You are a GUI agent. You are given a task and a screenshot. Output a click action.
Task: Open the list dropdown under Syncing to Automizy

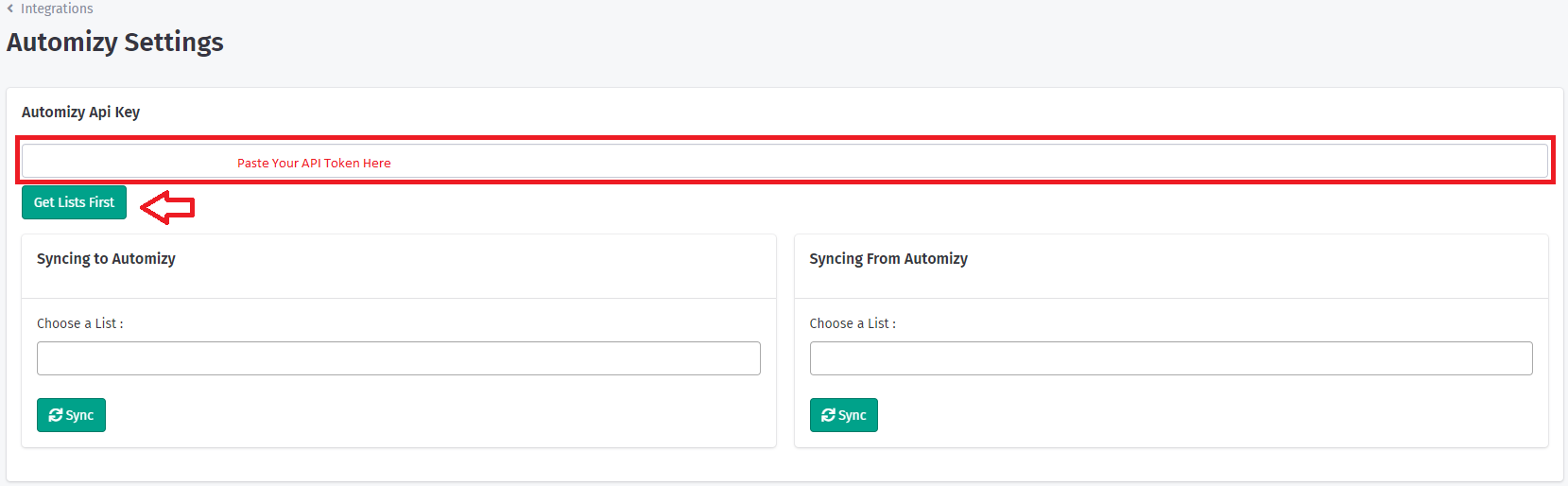tap(398, 359)
